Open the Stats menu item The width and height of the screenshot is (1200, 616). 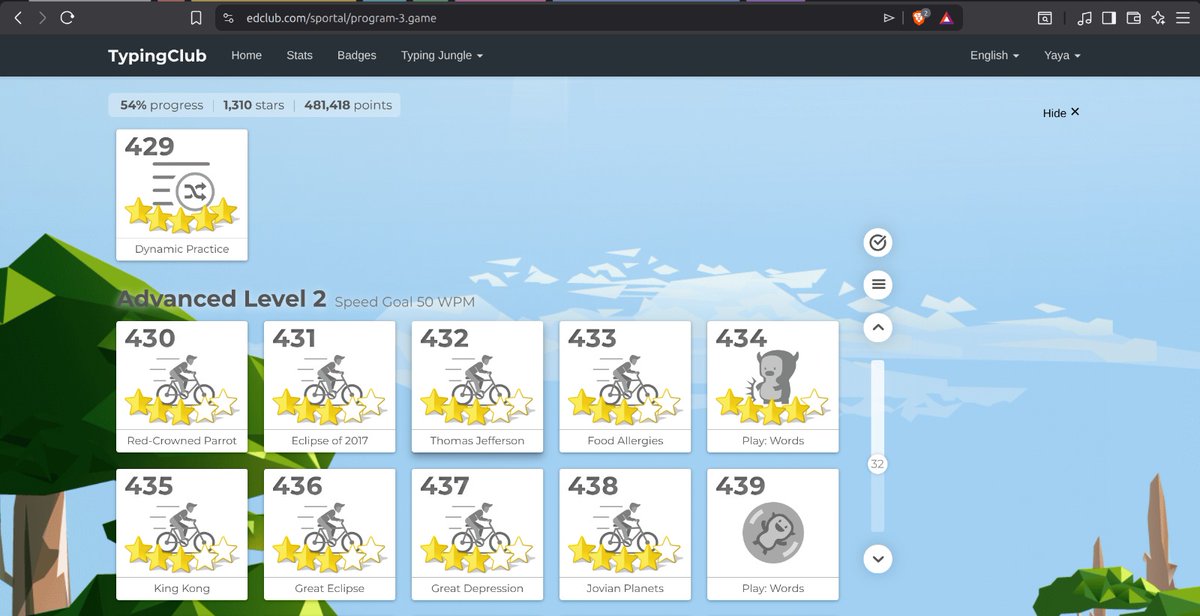click(x=299, y=56)
